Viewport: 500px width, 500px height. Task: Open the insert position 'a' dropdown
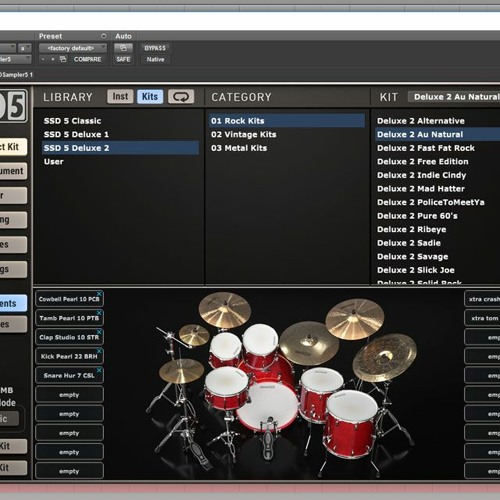pyautogui.click(x=25, y=48)
